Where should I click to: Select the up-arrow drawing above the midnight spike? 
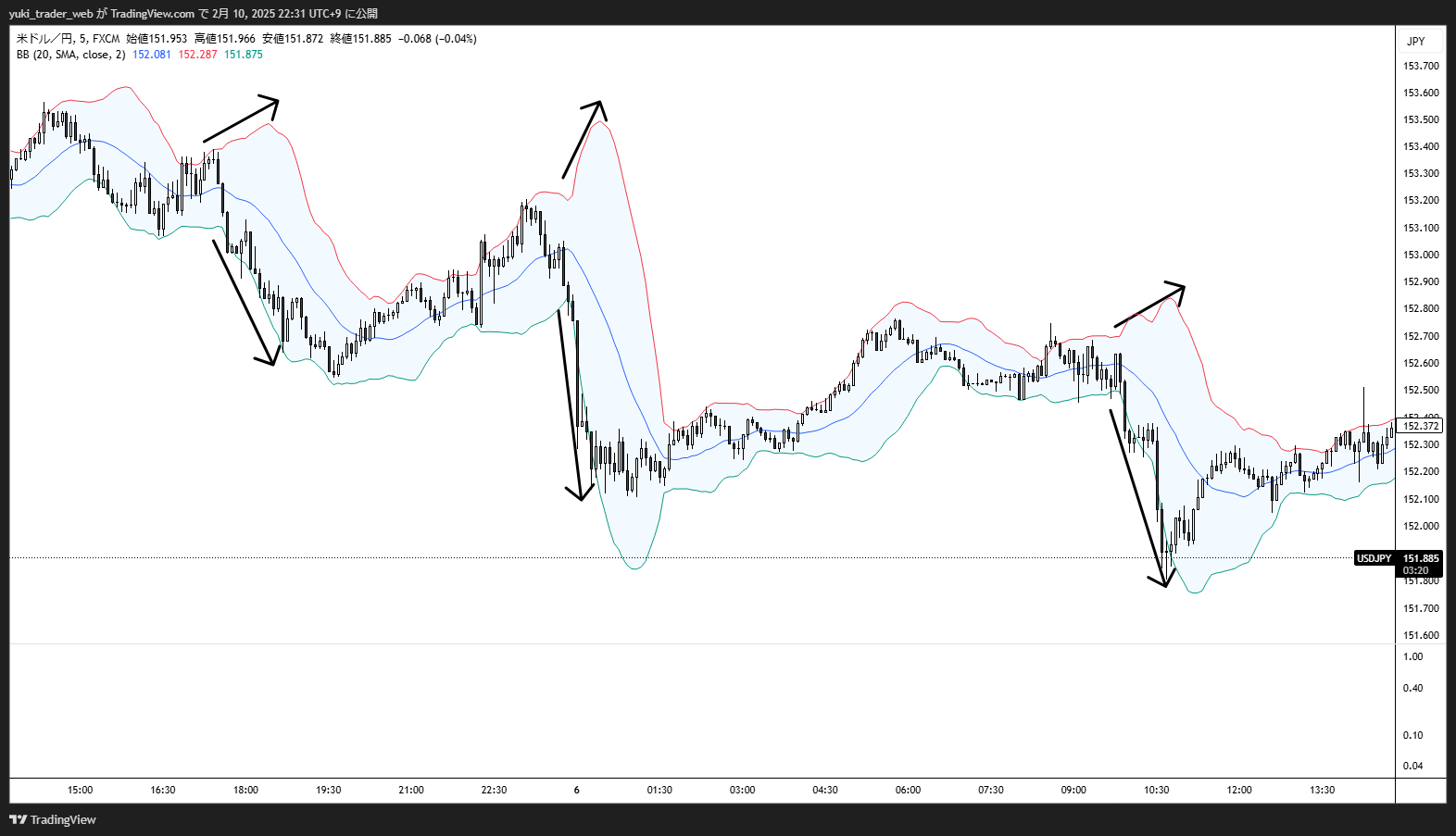(x=582, y=139)
